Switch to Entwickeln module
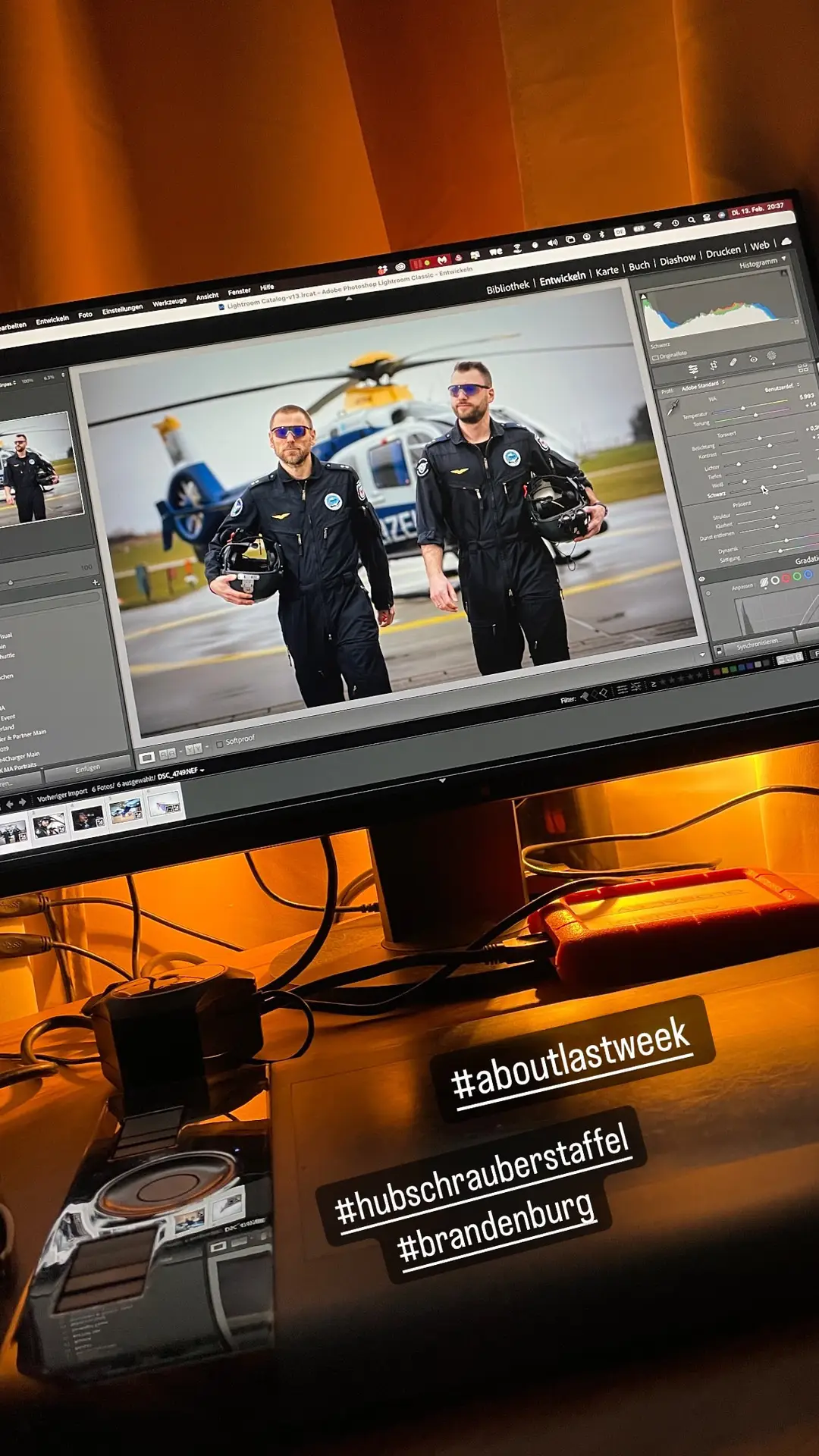 [563, 278]
